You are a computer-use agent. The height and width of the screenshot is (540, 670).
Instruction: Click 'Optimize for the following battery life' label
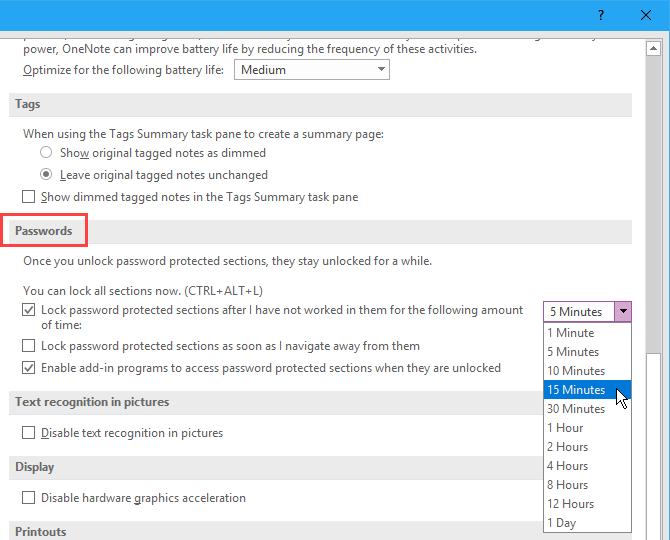[x=123, y=70]
